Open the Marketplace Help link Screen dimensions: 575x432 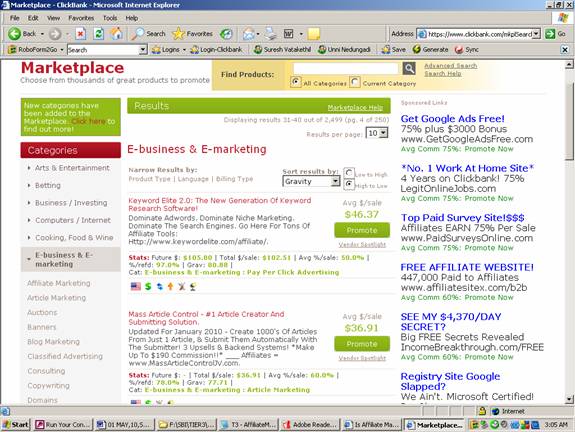355,107
